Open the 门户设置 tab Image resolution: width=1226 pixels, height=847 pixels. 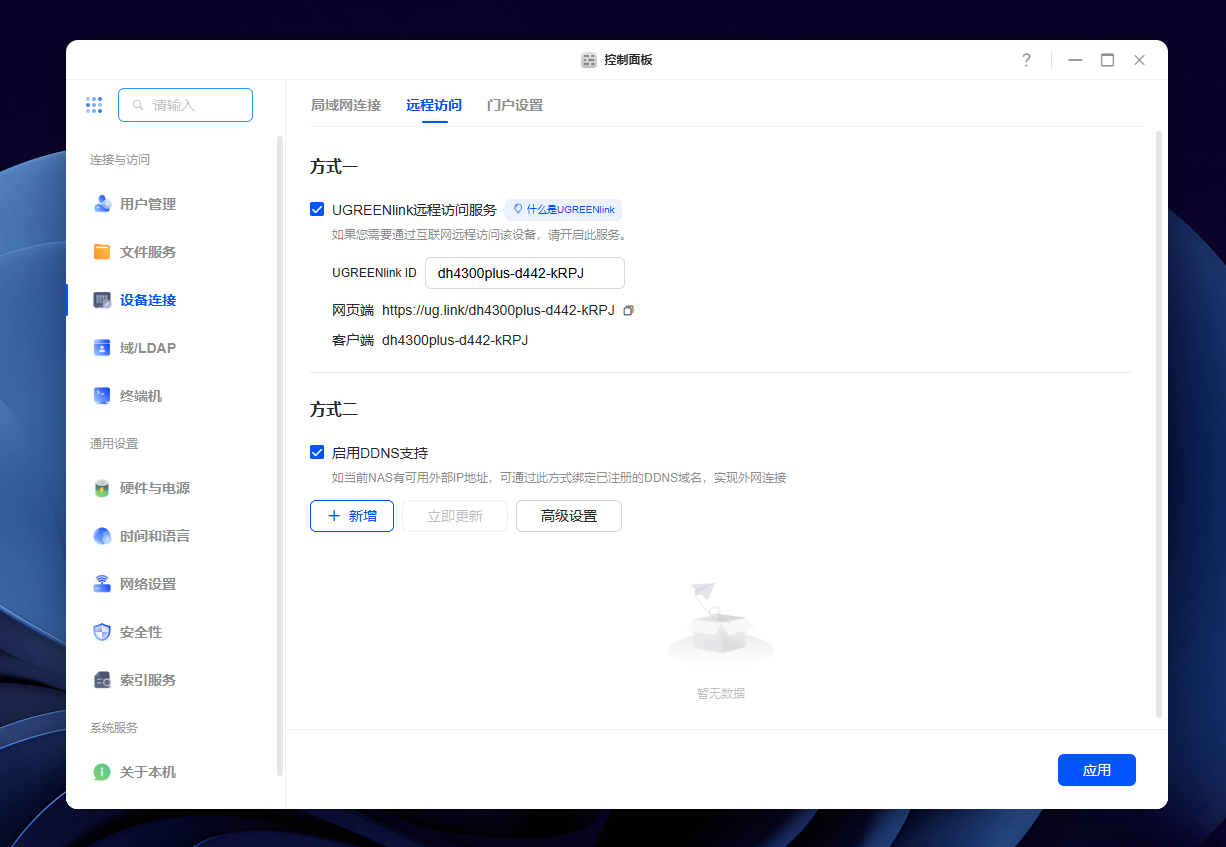pos(513,104)
